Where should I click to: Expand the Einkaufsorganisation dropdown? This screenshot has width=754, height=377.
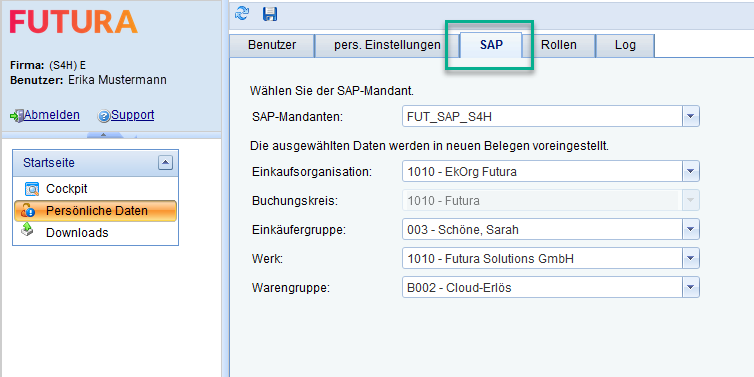[x=691, y=171]
